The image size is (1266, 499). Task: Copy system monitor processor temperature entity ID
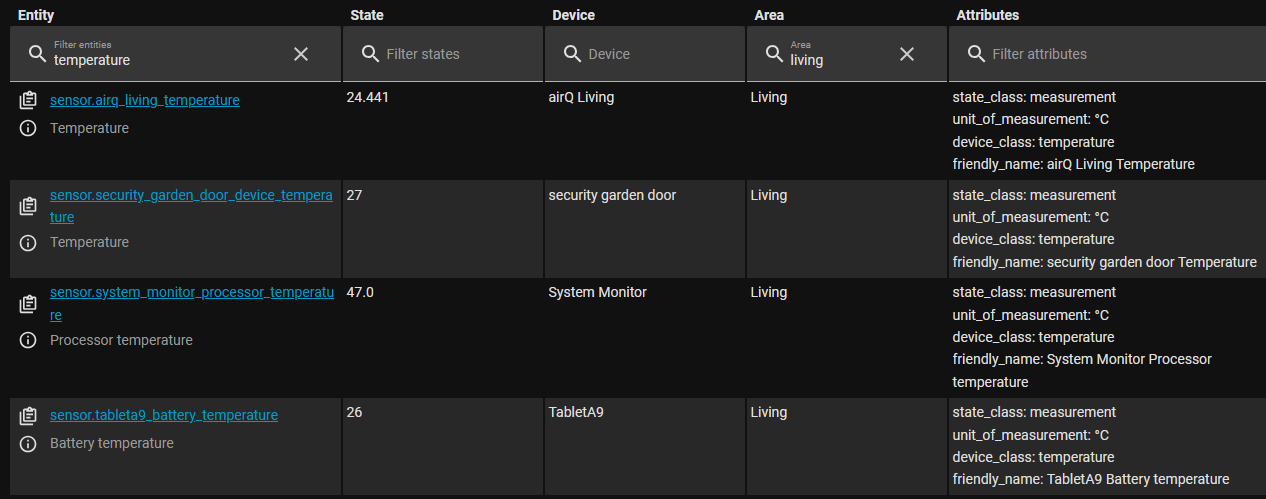[28, 303]
